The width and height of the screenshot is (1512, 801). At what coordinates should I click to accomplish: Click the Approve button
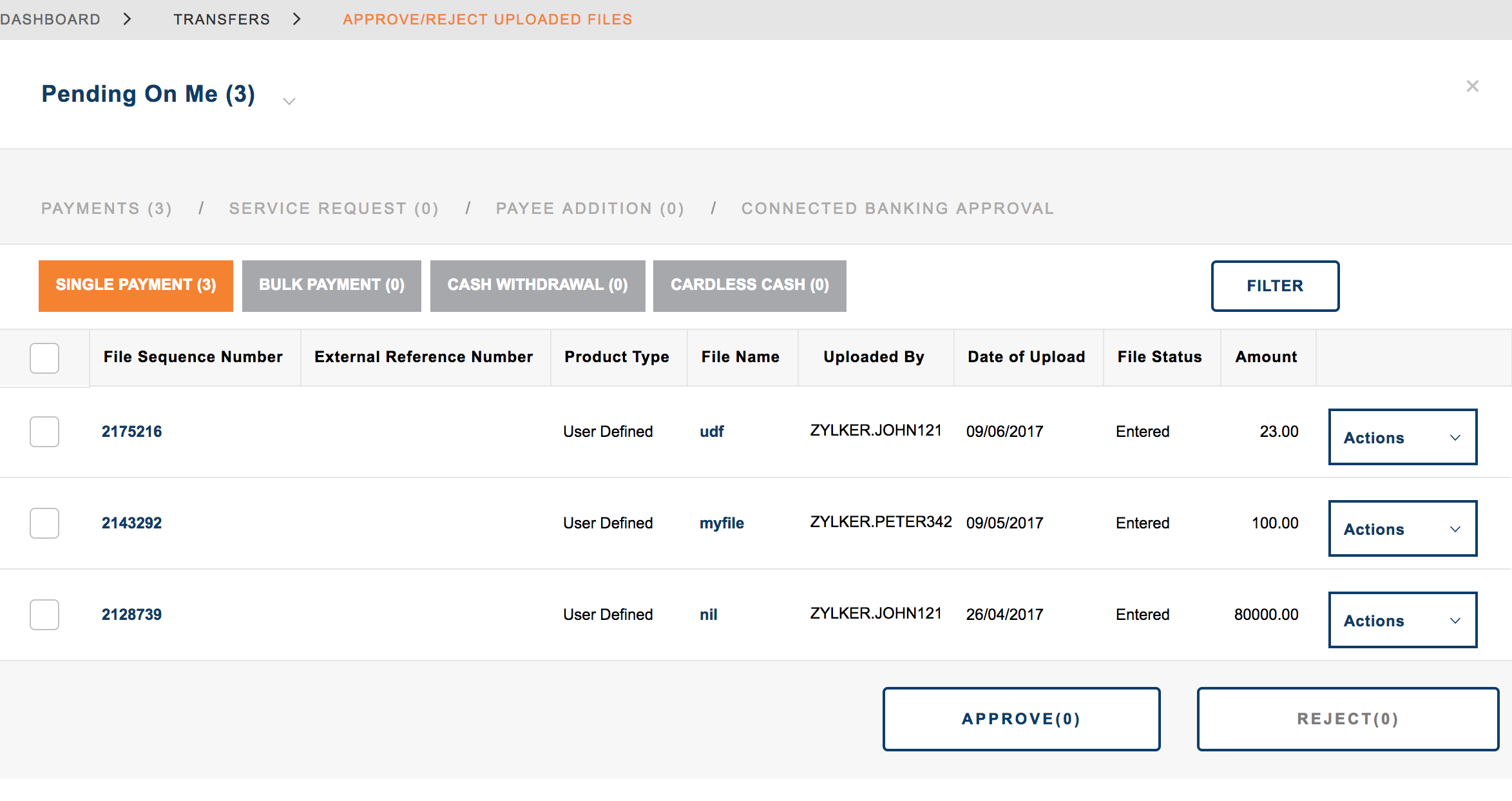pos(1020,719)
